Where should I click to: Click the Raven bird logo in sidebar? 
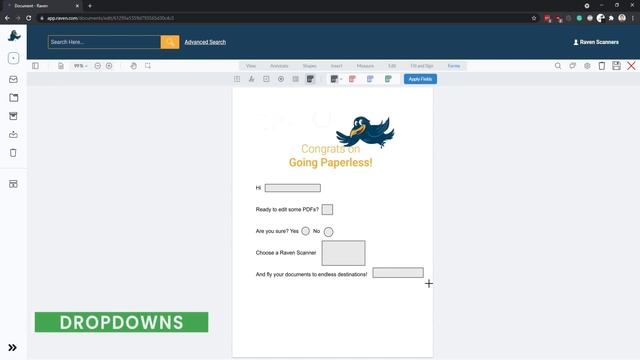[x=14, y=36]
